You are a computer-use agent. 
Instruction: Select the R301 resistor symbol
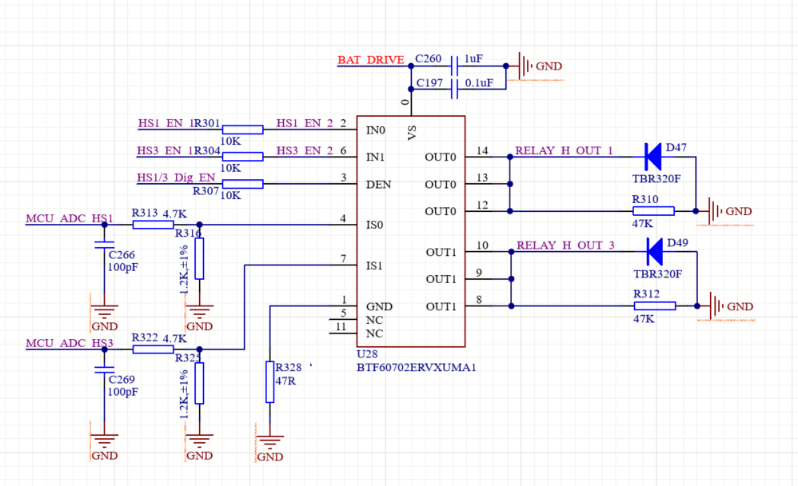pos(243,130)
